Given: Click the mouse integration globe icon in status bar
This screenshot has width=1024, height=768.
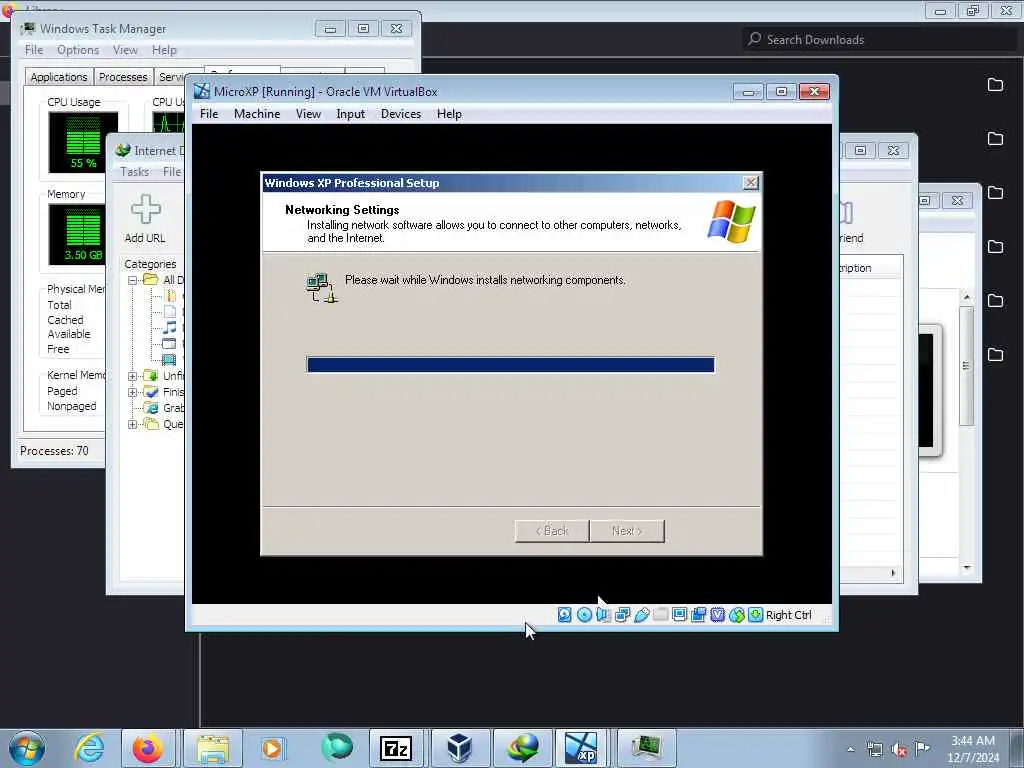Looking at the screenshot, I should pyautogui.click(x=737, y=615).
